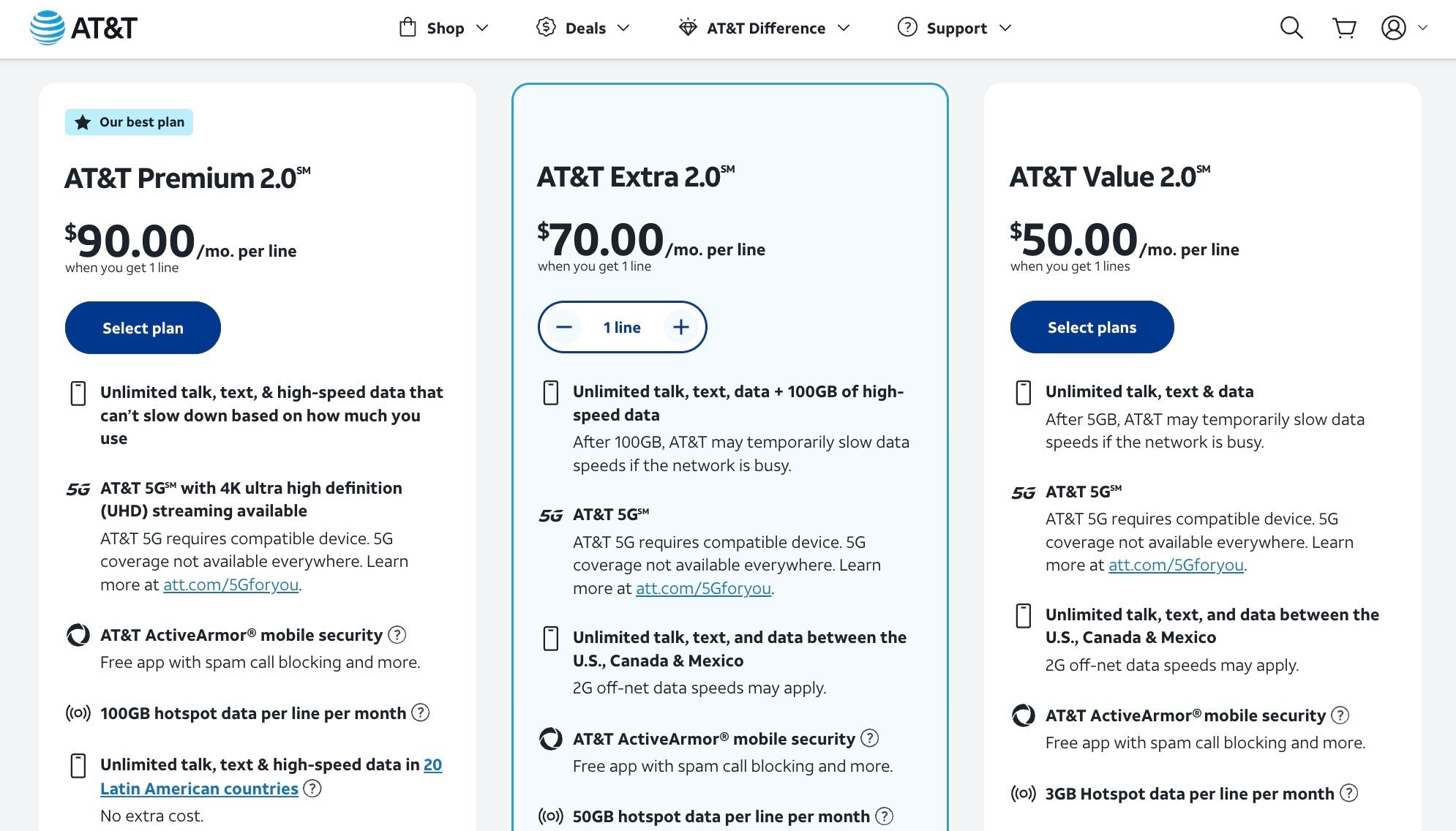Open the shopping cart icon
1456x831 pixels.
[1346, 29]
